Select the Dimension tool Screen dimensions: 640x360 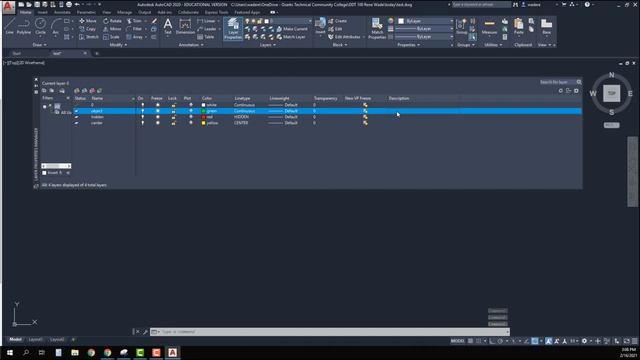185,27
